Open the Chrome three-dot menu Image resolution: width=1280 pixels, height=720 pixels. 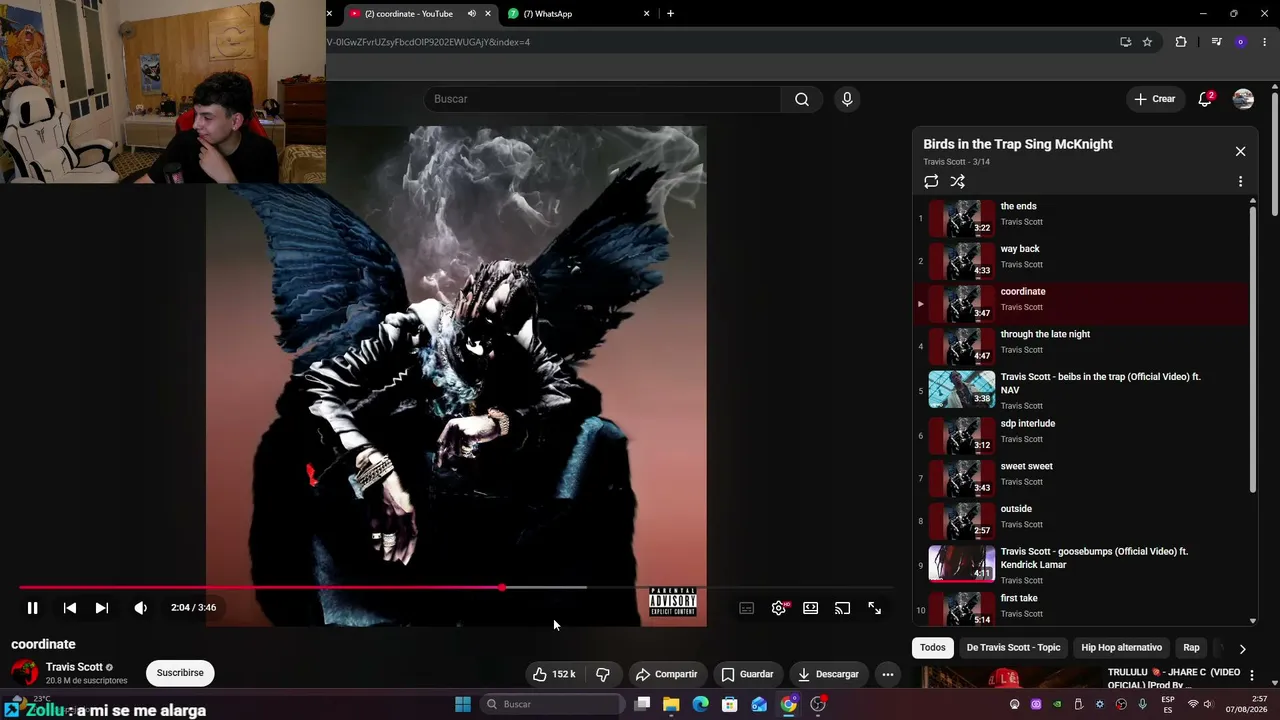click(x=1265, y=42)
